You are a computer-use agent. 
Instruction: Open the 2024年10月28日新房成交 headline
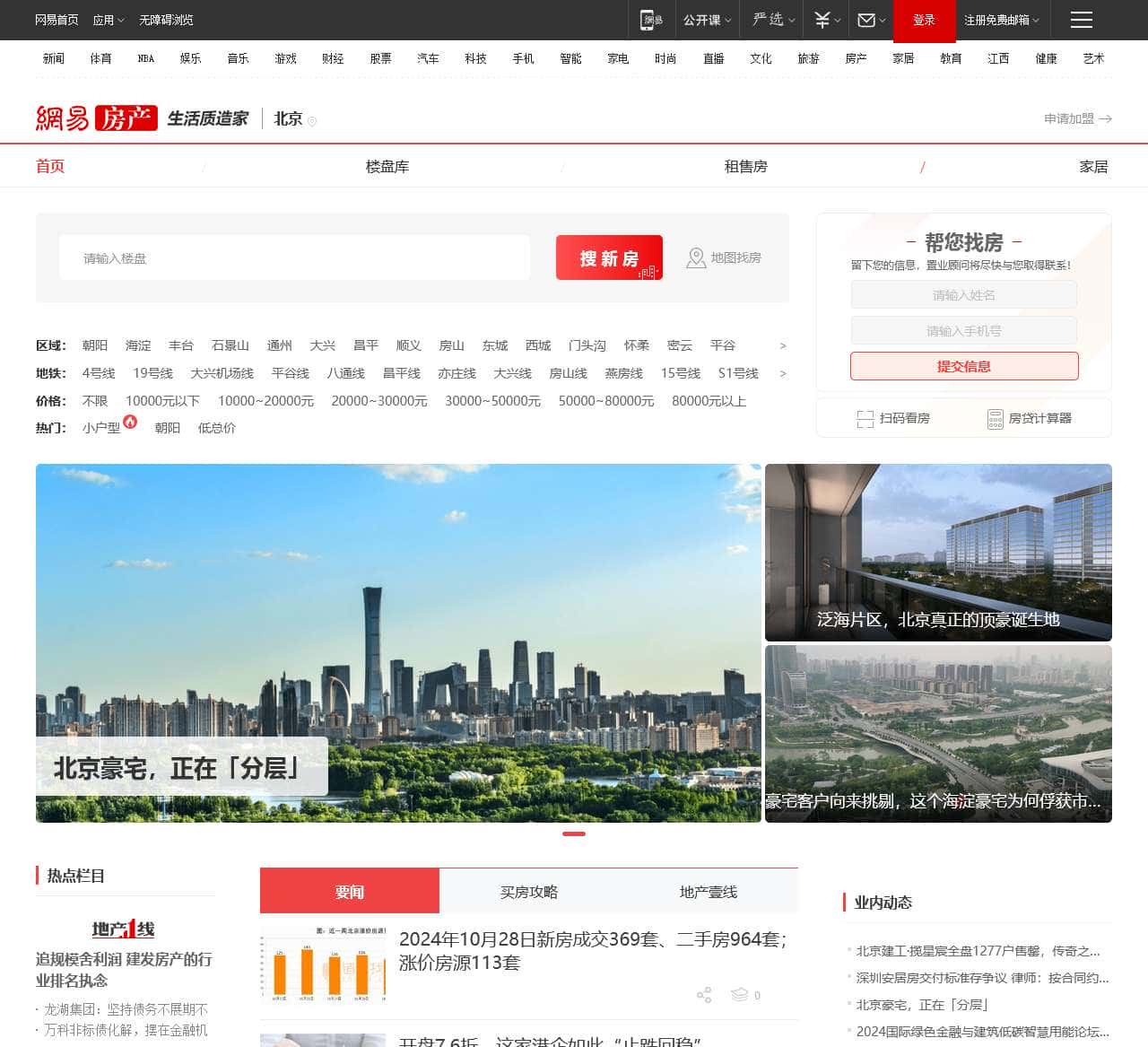(593, 951)
